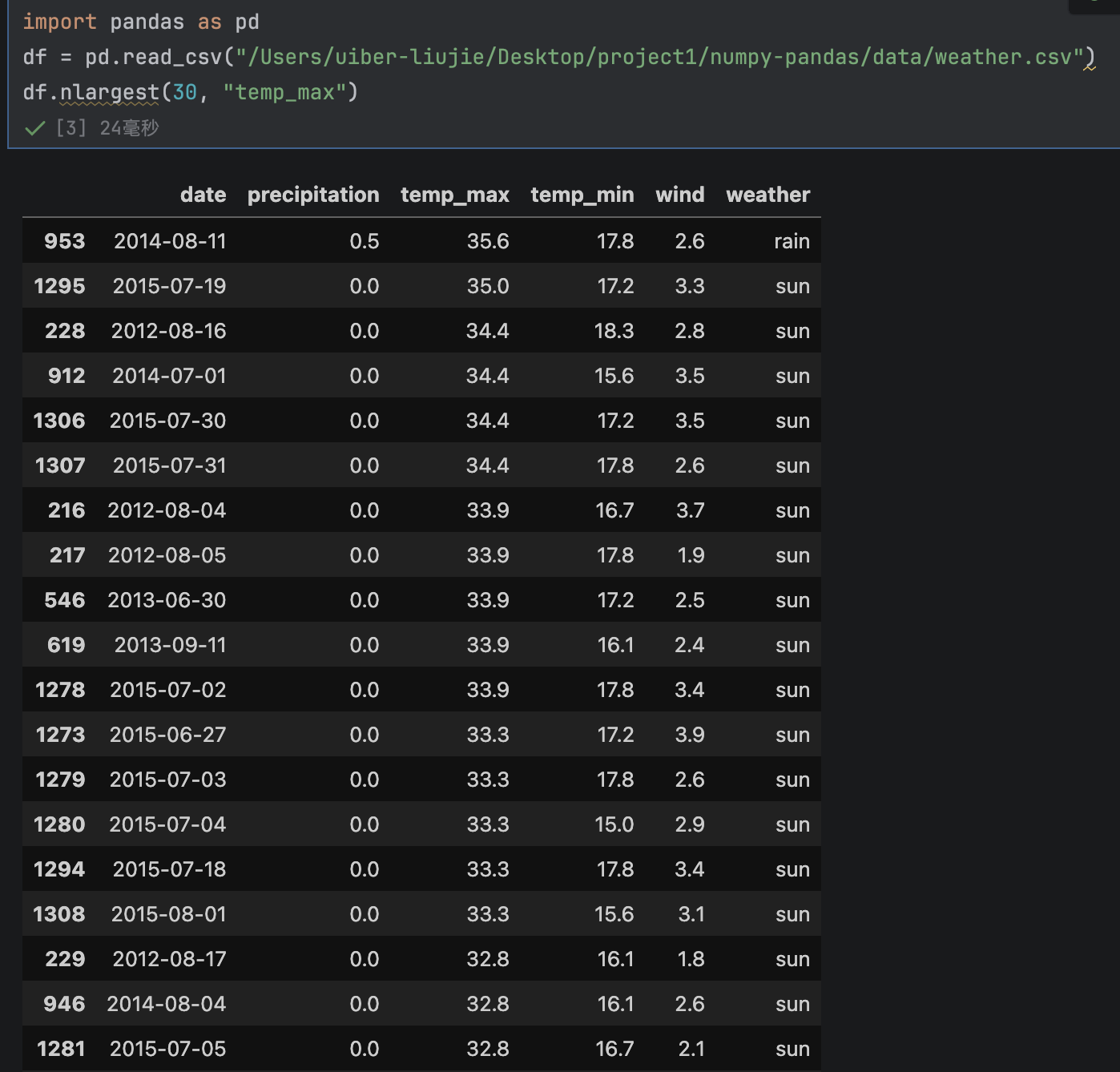Place cursor on nlargest method name

pos(110,92)
